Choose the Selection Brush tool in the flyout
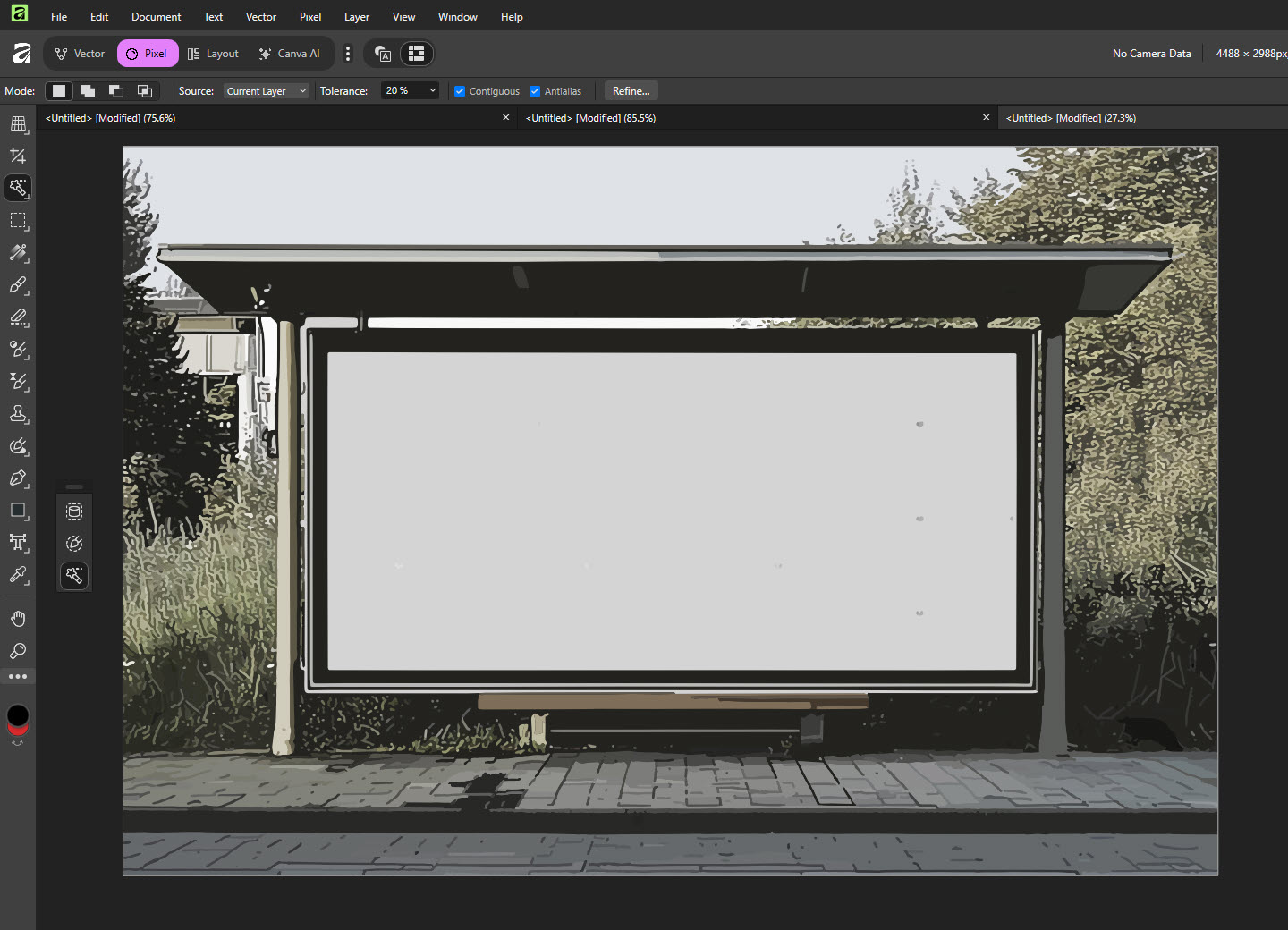 (74, 544)
